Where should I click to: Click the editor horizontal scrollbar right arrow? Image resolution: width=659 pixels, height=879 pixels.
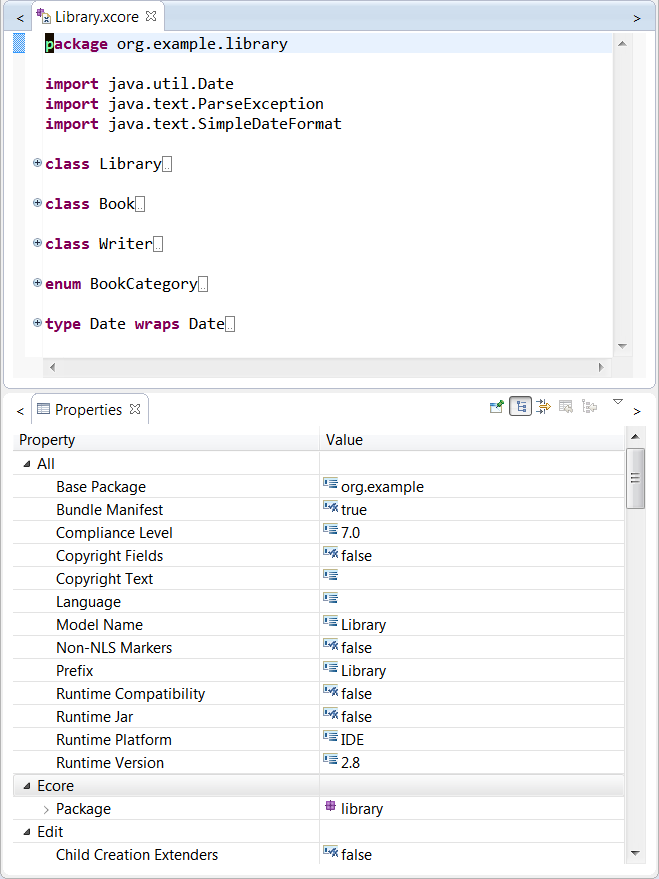[601, 368]
